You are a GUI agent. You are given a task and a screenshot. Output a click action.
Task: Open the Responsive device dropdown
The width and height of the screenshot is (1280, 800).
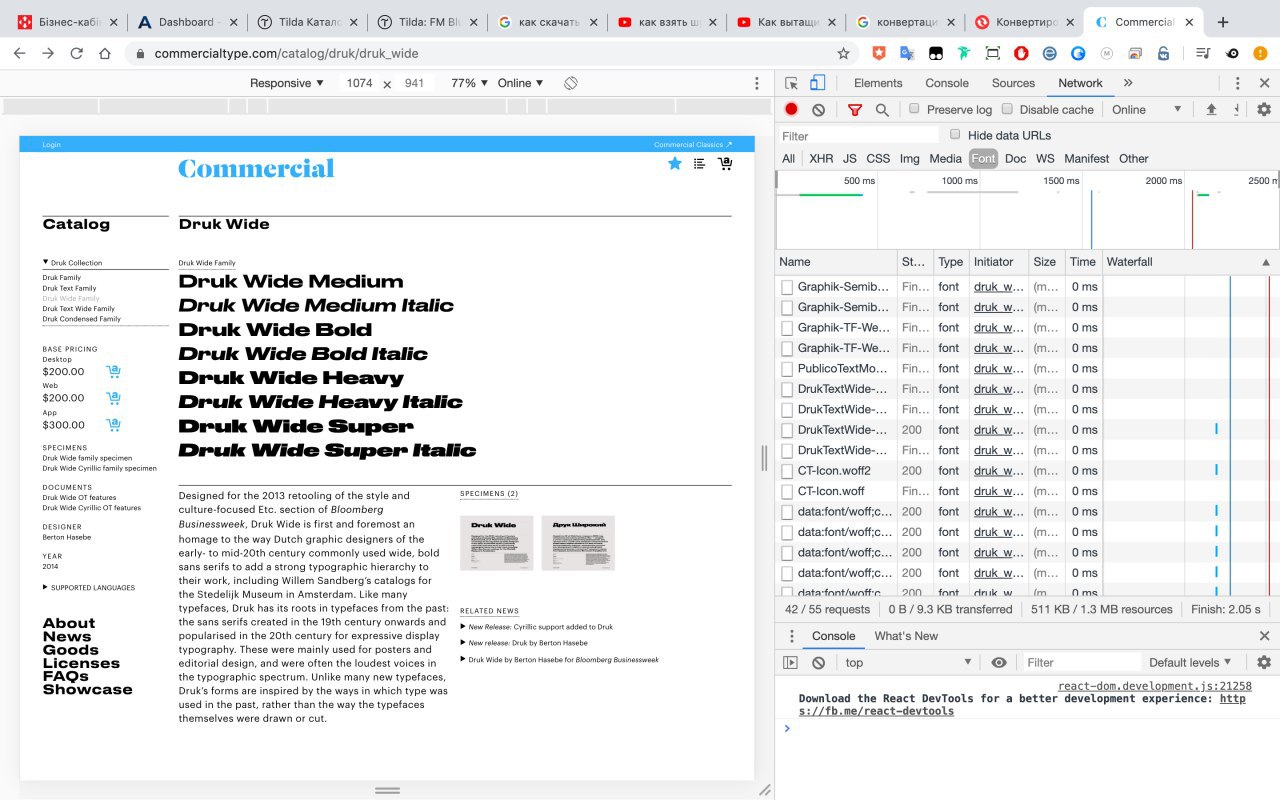(287, 83)
